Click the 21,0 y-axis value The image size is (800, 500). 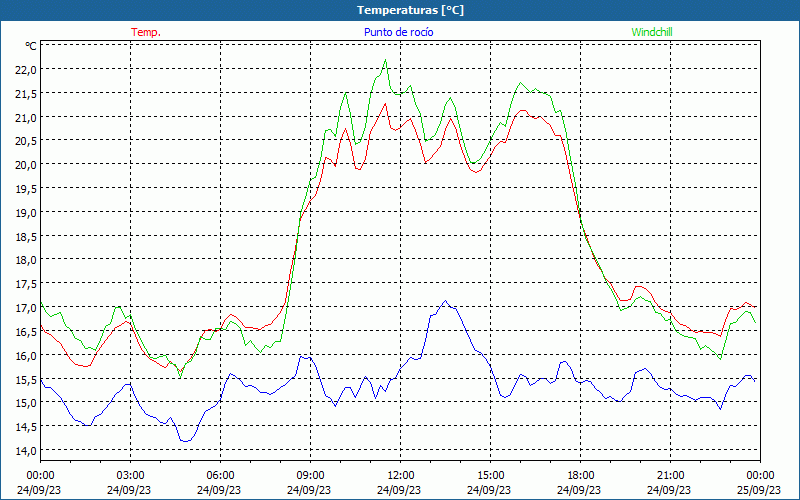(x=26, y=118)
